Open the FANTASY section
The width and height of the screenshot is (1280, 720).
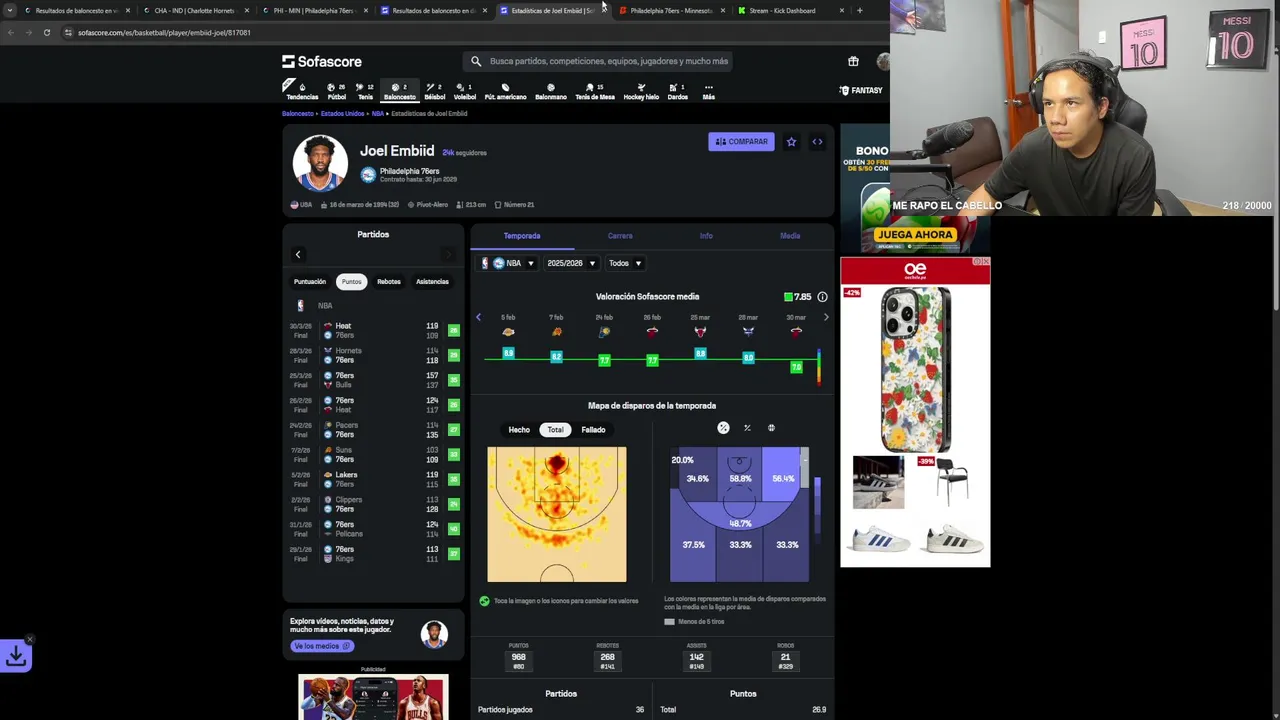[861, 90]
